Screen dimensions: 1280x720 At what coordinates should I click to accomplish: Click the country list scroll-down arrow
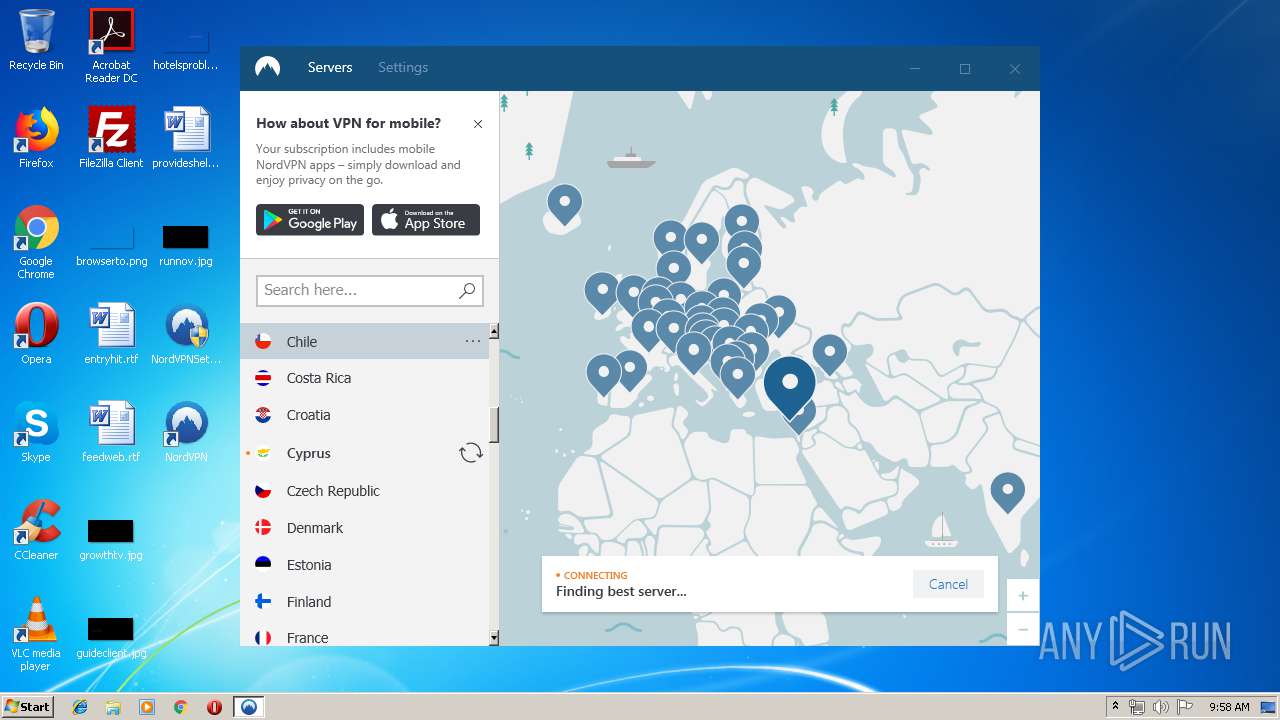(494, 637)
